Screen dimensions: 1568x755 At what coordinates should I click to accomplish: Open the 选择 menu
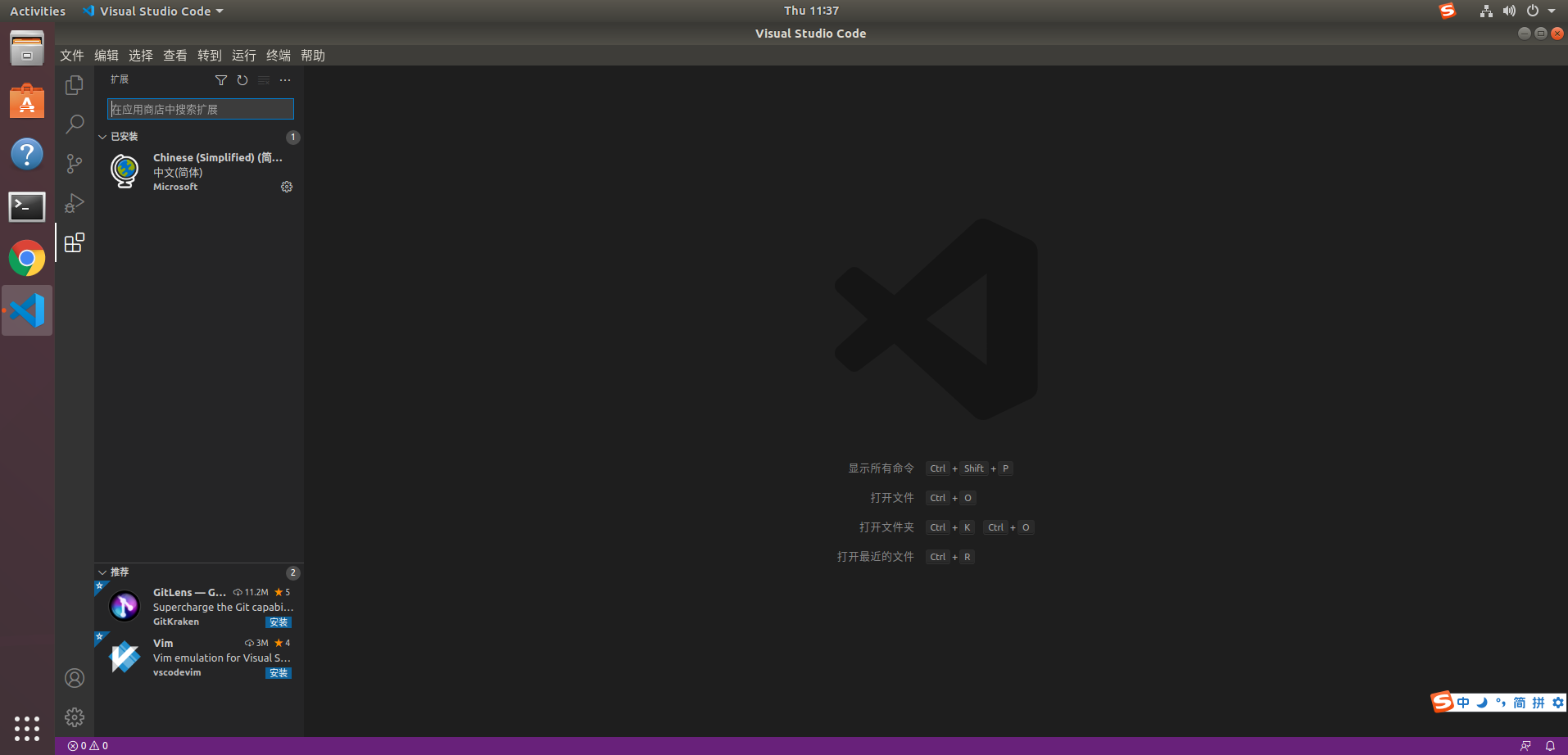tap(141, 55)
